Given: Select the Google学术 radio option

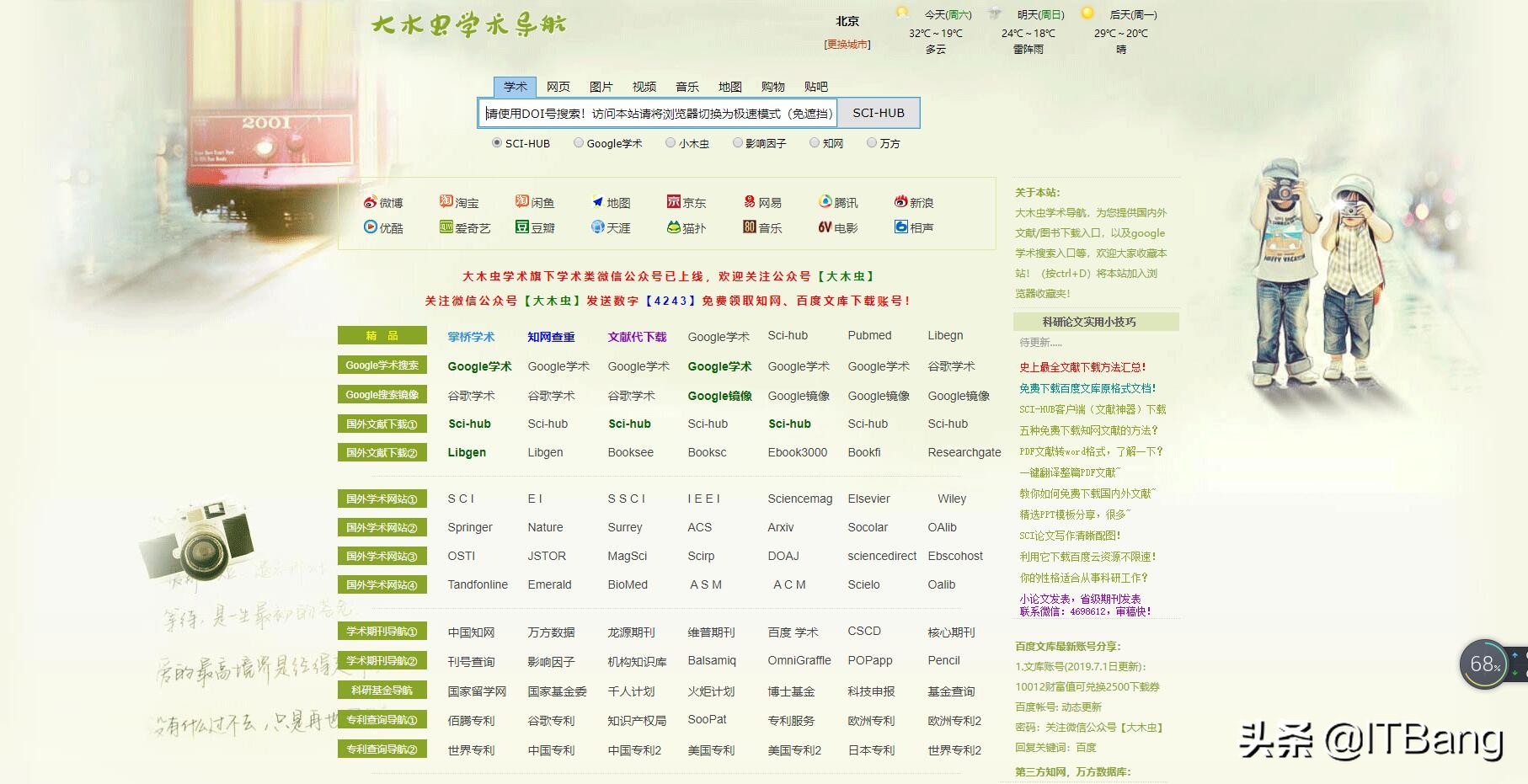Looking at the screenshot, I should 579,143.
